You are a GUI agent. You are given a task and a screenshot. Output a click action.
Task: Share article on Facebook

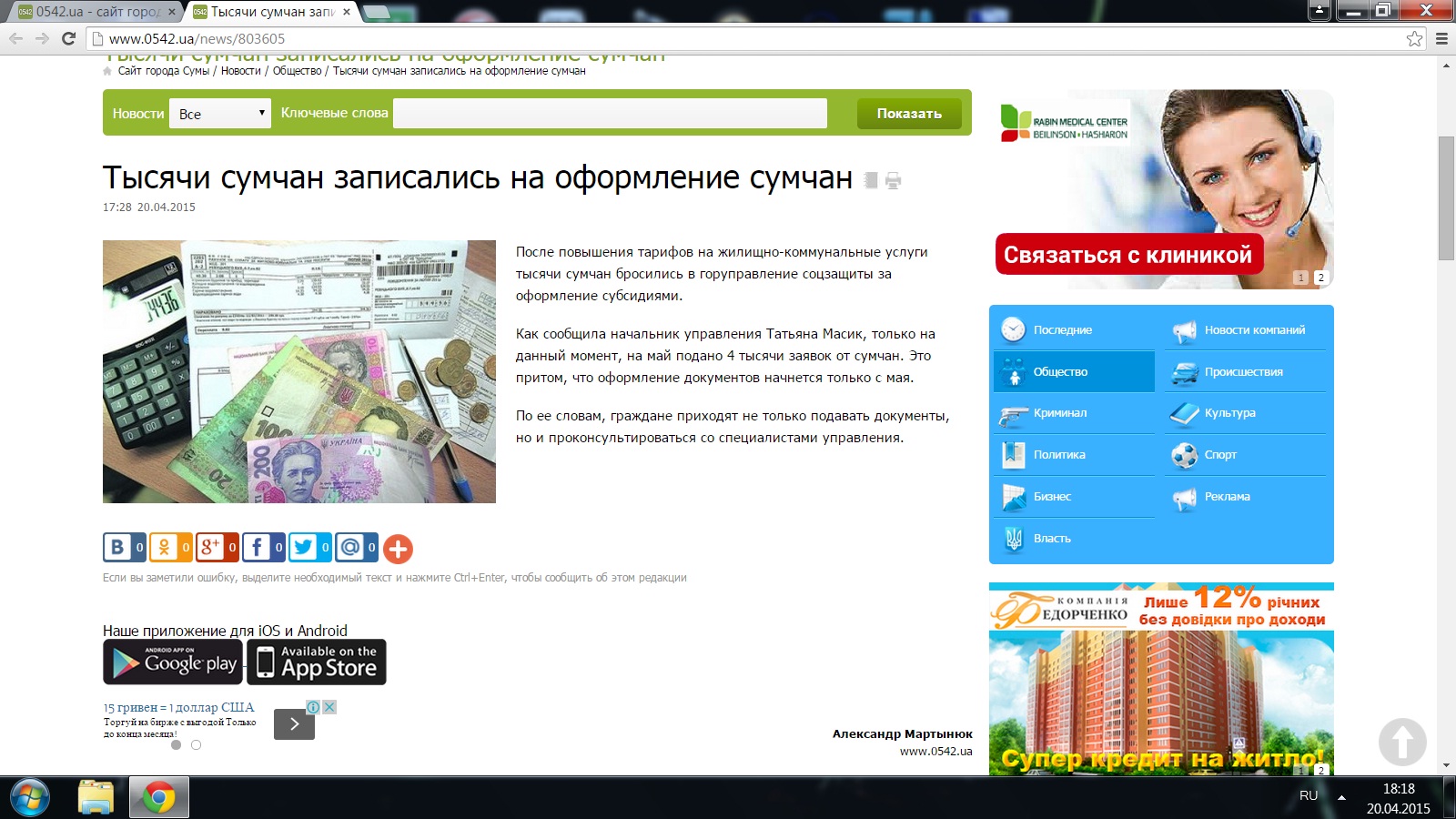257,548
